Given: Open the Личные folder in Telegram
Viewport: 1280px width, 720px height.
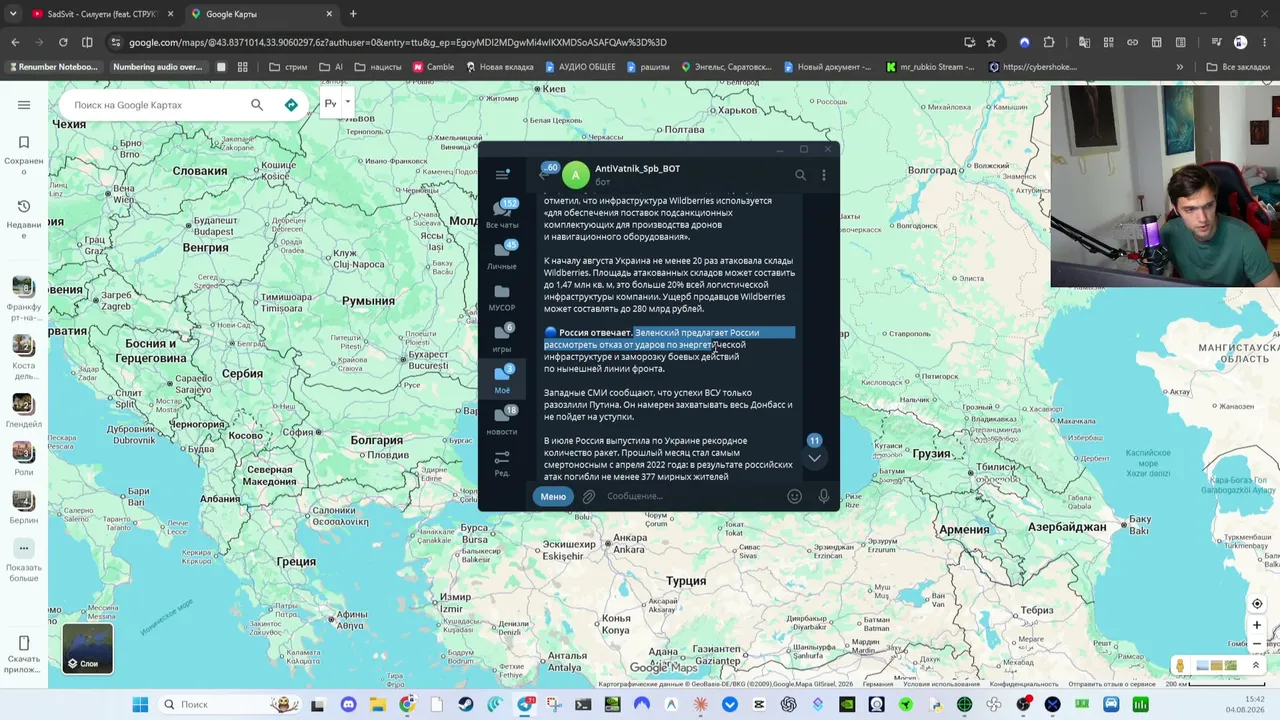Looking at the screenshot, I should pos(502,255).
